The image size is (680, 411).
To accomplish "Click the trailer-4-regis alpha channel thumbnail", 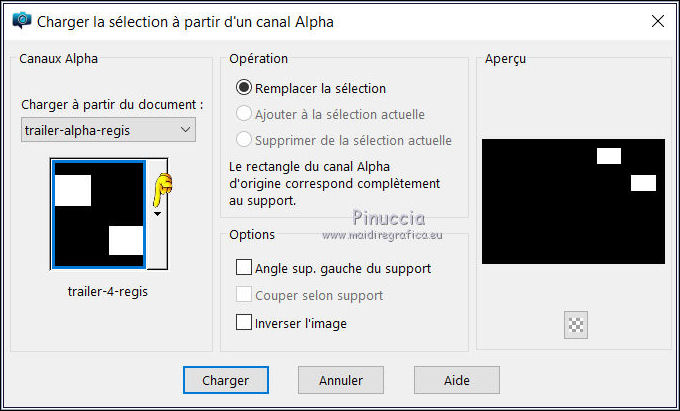I will coord(99,214).
